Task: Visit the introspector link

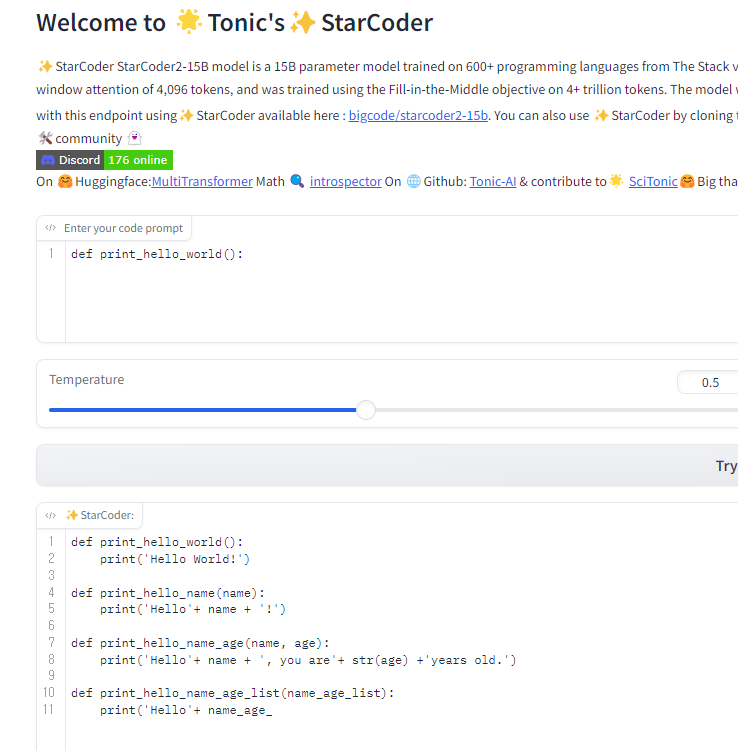Action: point(345,182)
